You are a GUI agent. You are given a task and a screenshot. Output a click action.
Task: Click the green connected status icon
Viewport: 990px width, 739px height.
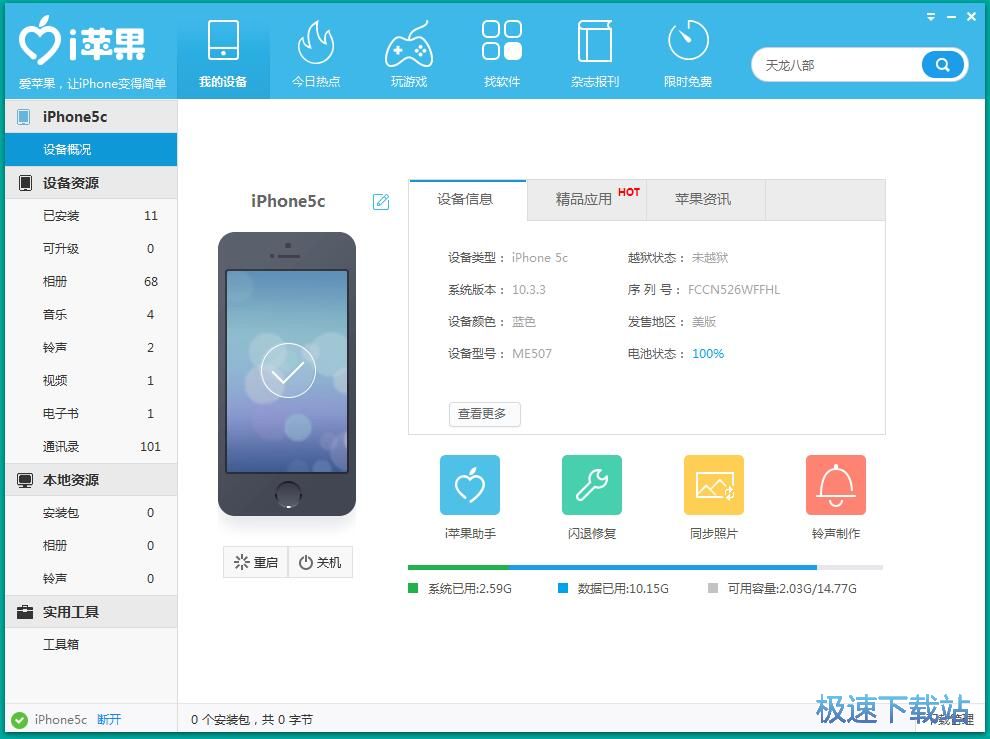click(19, 720)
